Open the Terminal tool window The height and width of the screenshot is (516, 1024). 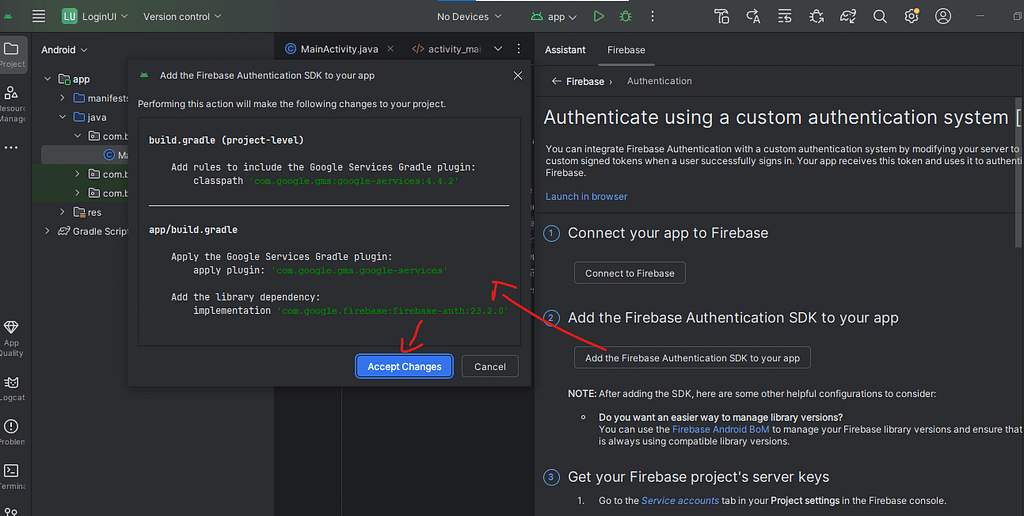pyautogui.click(x=12, y=476)
